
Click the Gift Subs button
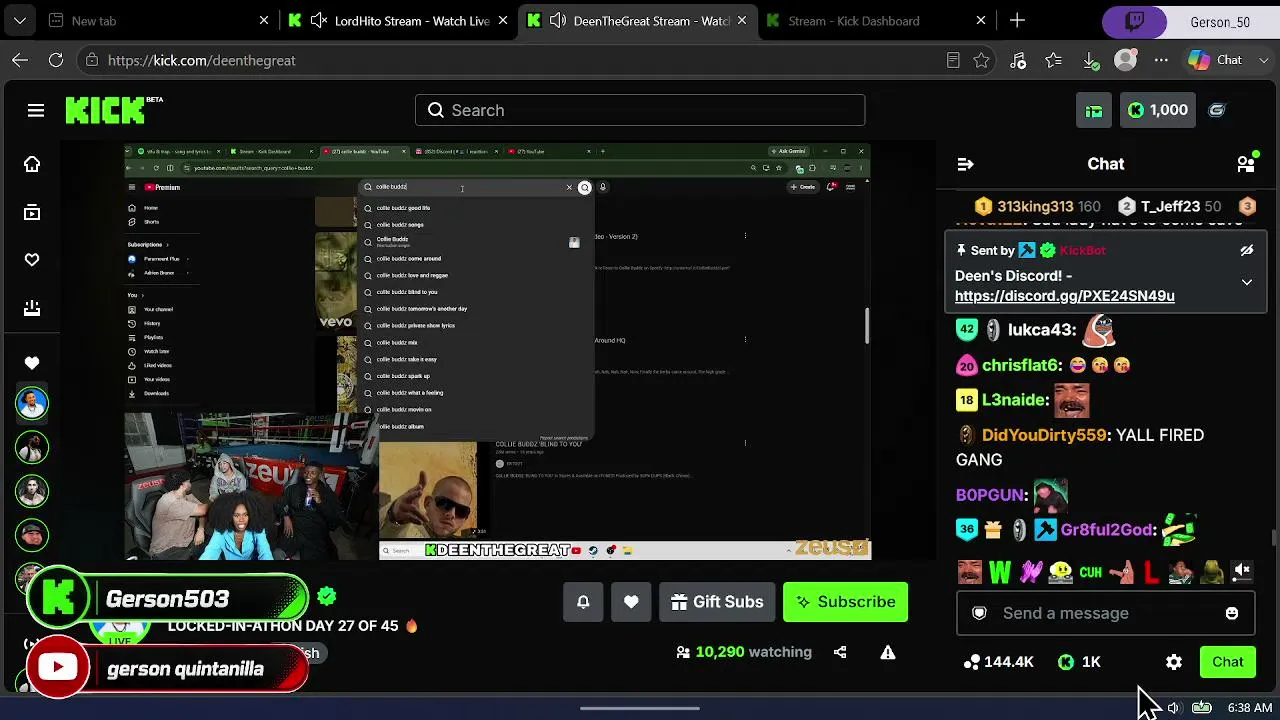(717, 602)
